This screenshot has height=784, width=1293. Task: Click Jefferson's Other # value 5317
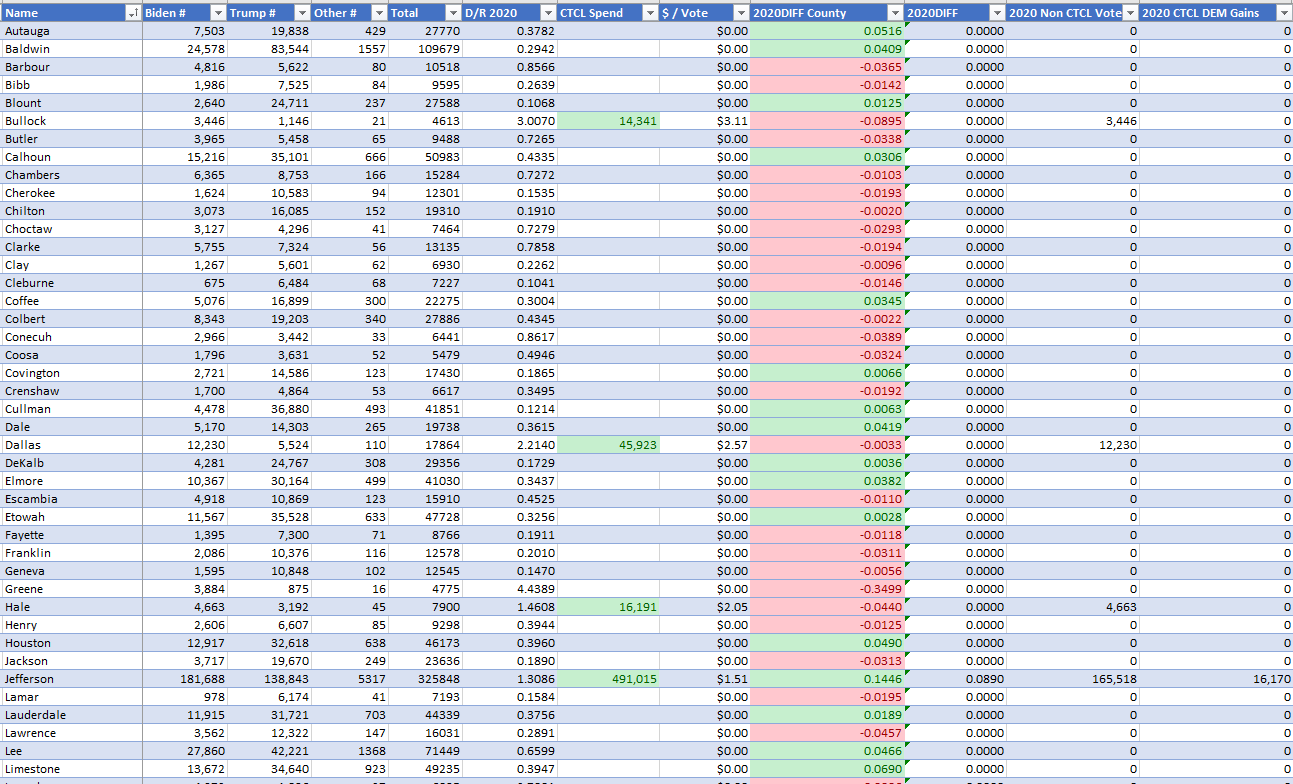click(x=350, y=679)
